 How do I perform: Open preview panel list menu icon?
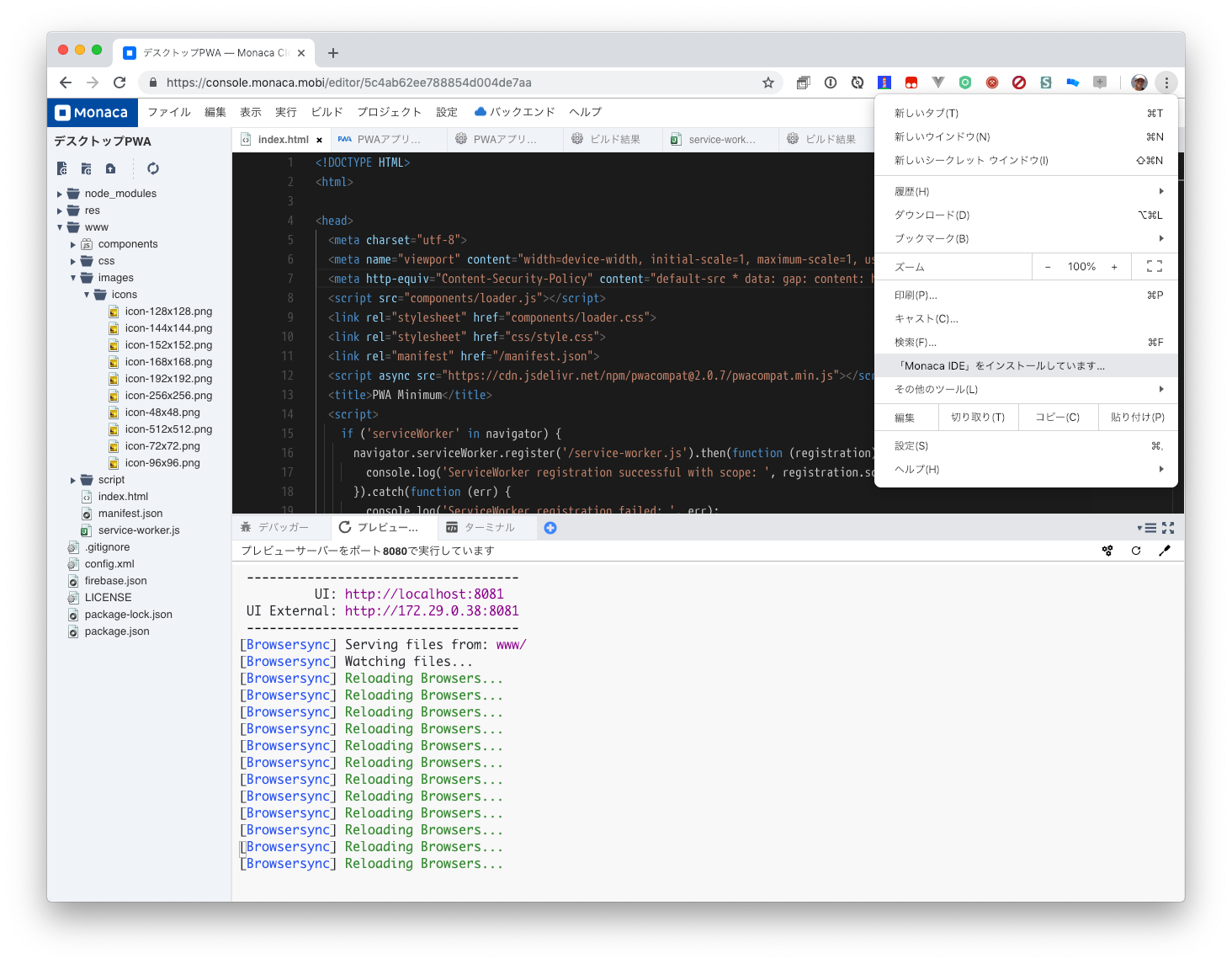pos(1147,528)
